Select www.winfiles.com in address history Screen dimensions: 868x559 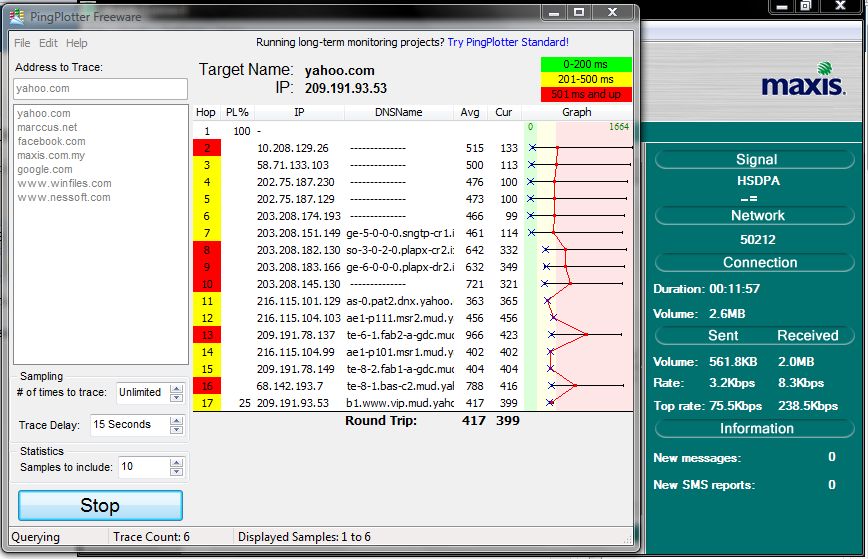(64, 183)
